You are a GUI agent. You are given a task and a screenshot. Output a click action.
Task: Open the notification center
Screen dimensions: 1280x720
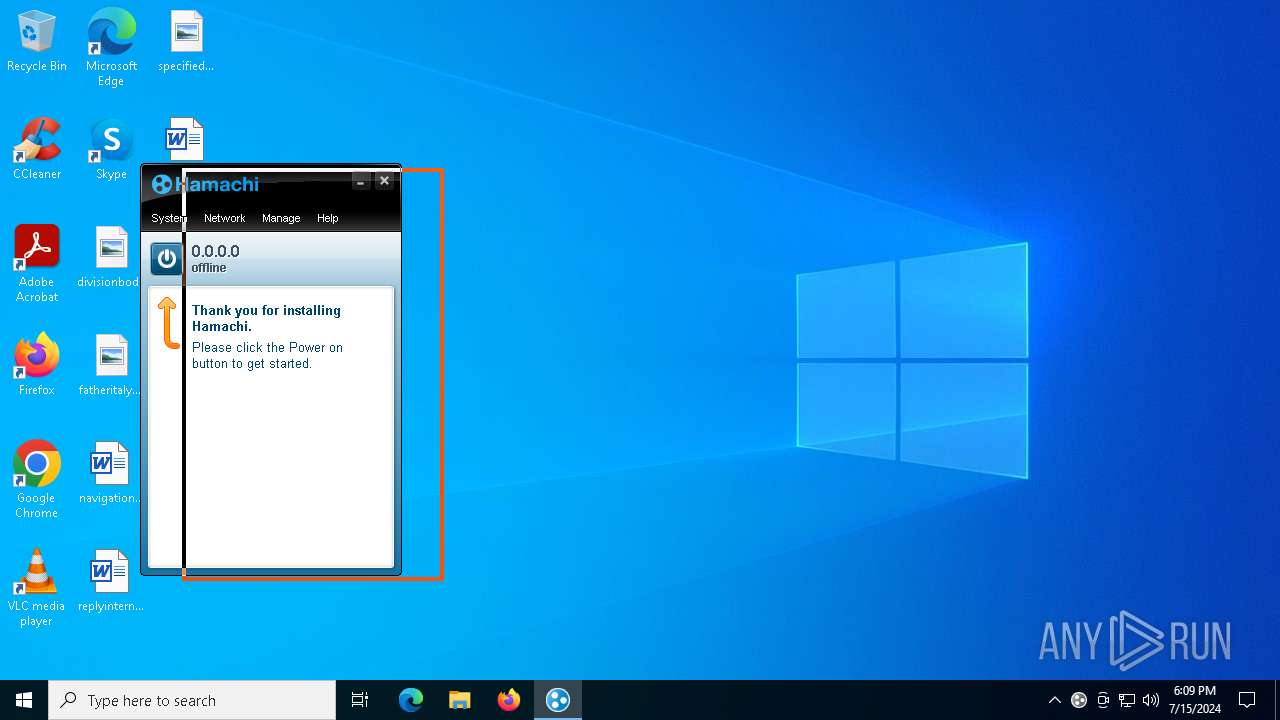click(1247, 700)
